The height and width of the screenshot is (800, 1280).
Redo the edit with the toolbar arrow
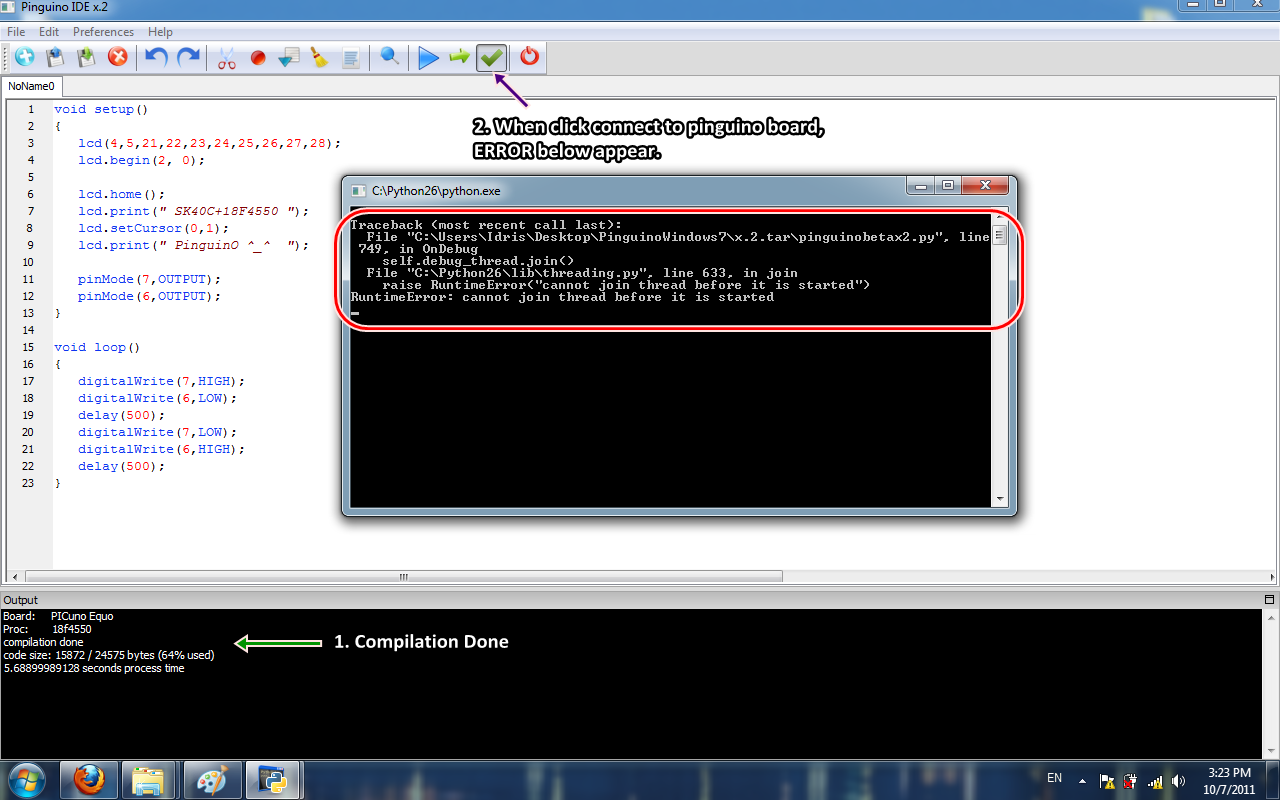(188, 58)
